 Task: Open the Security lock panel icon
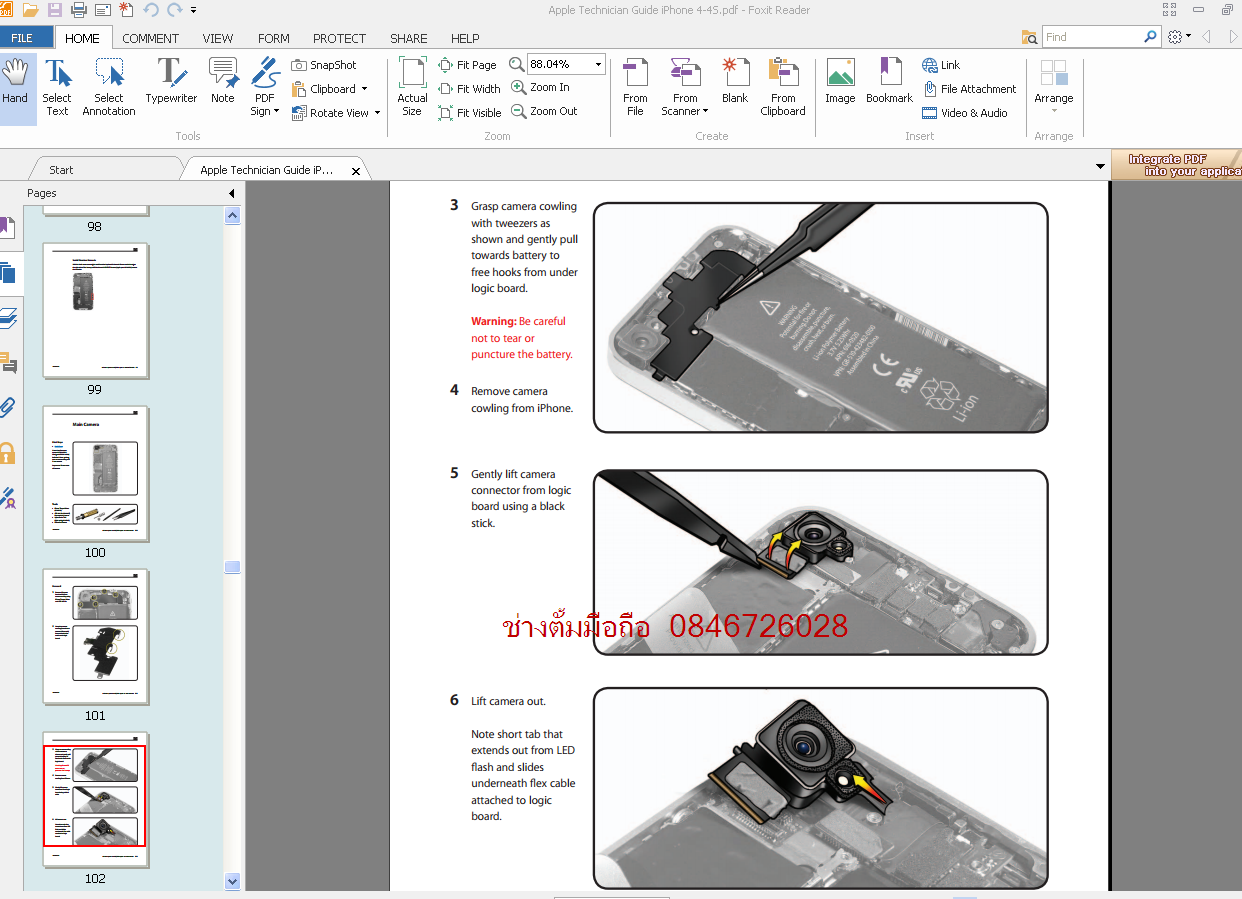(x=8, y=453)
